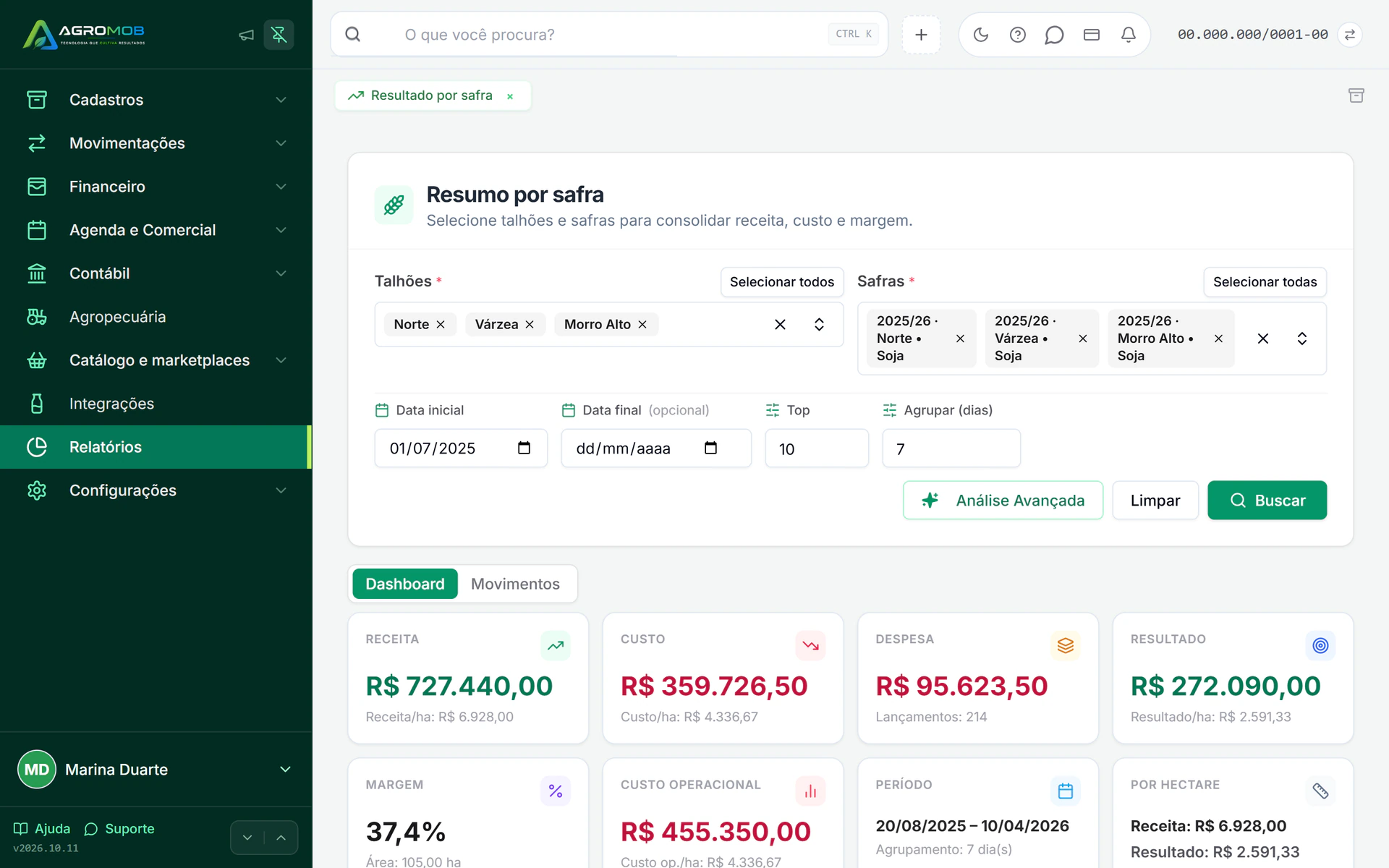Image resolution: width=1389 pixels, height=868 pixels.
Task: Expand Agenda e Comercial menu
Action: click(x=156, y=230)
